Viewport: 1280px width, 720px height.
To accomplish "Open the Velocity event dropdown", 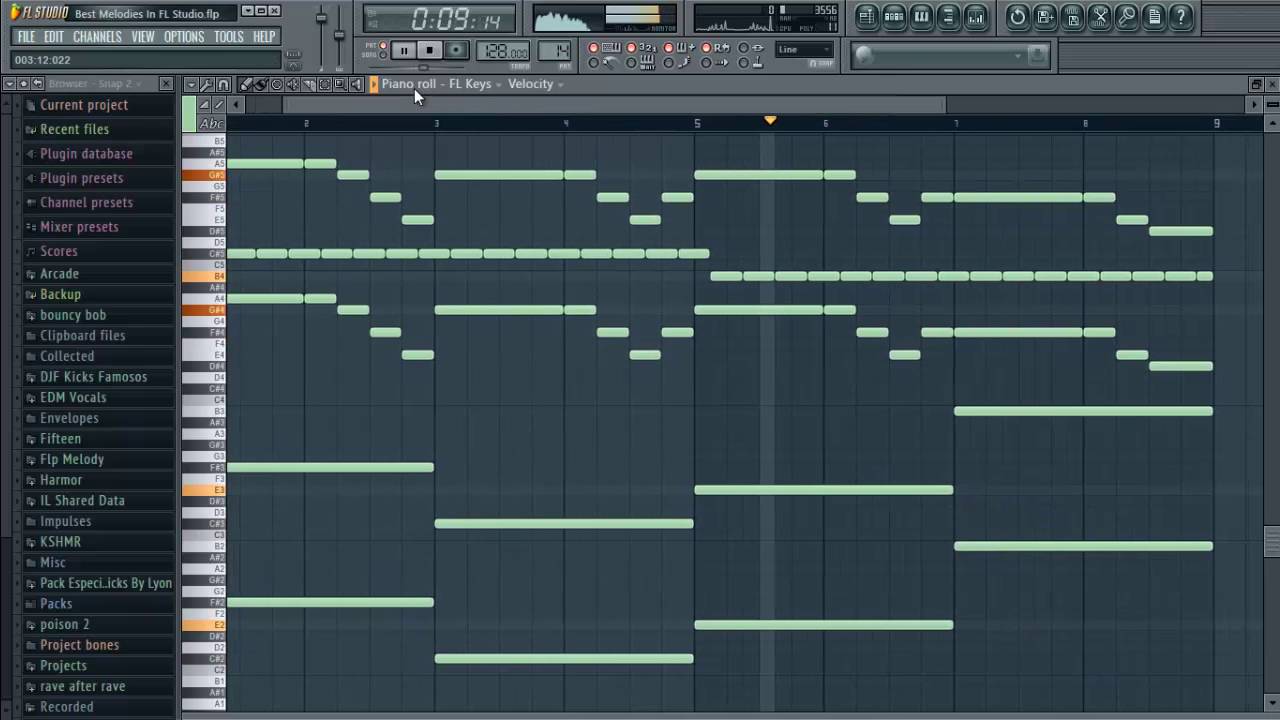I will [x=536, y=84].
